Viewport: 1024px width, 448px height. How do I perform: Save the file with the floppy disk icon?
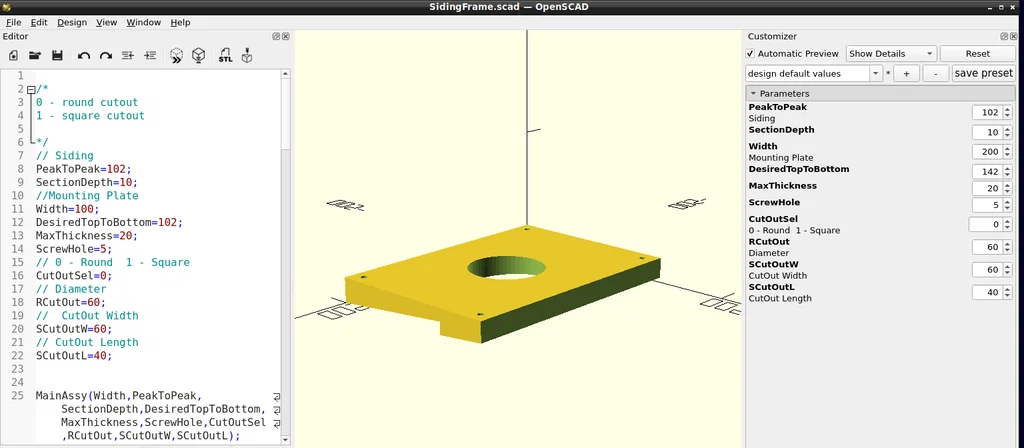(x=57, y=56)
